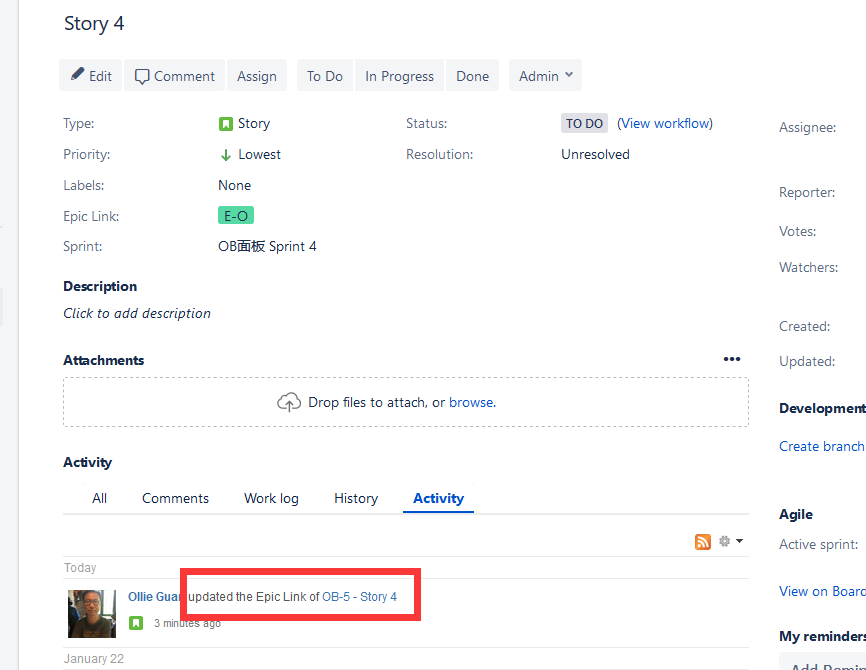
Task: Click the Comment speech bubble icon
Action: [x=142, y=75]
